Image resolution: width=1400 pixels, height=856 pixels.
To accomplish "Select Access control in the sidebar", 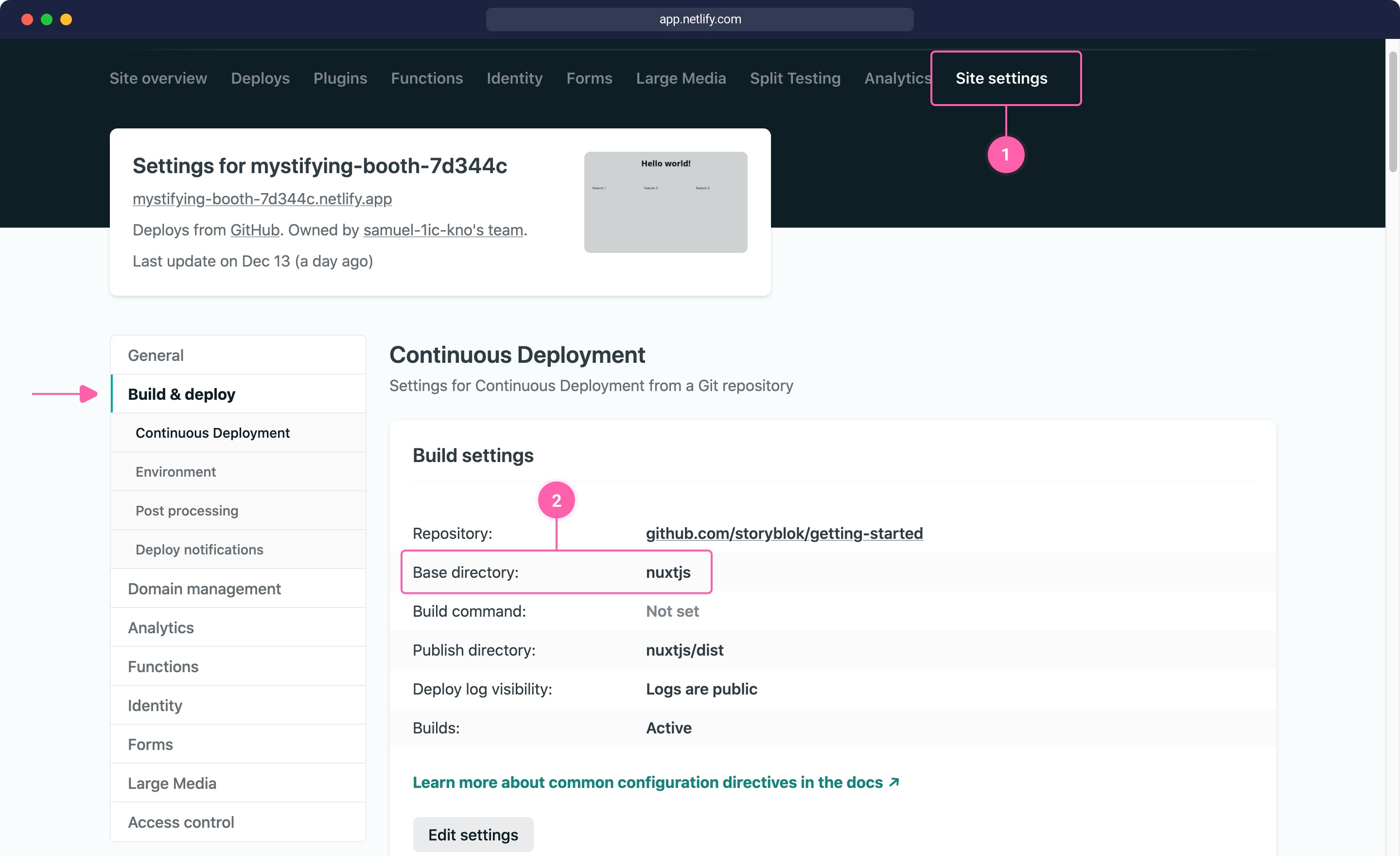I will [238, 822].
